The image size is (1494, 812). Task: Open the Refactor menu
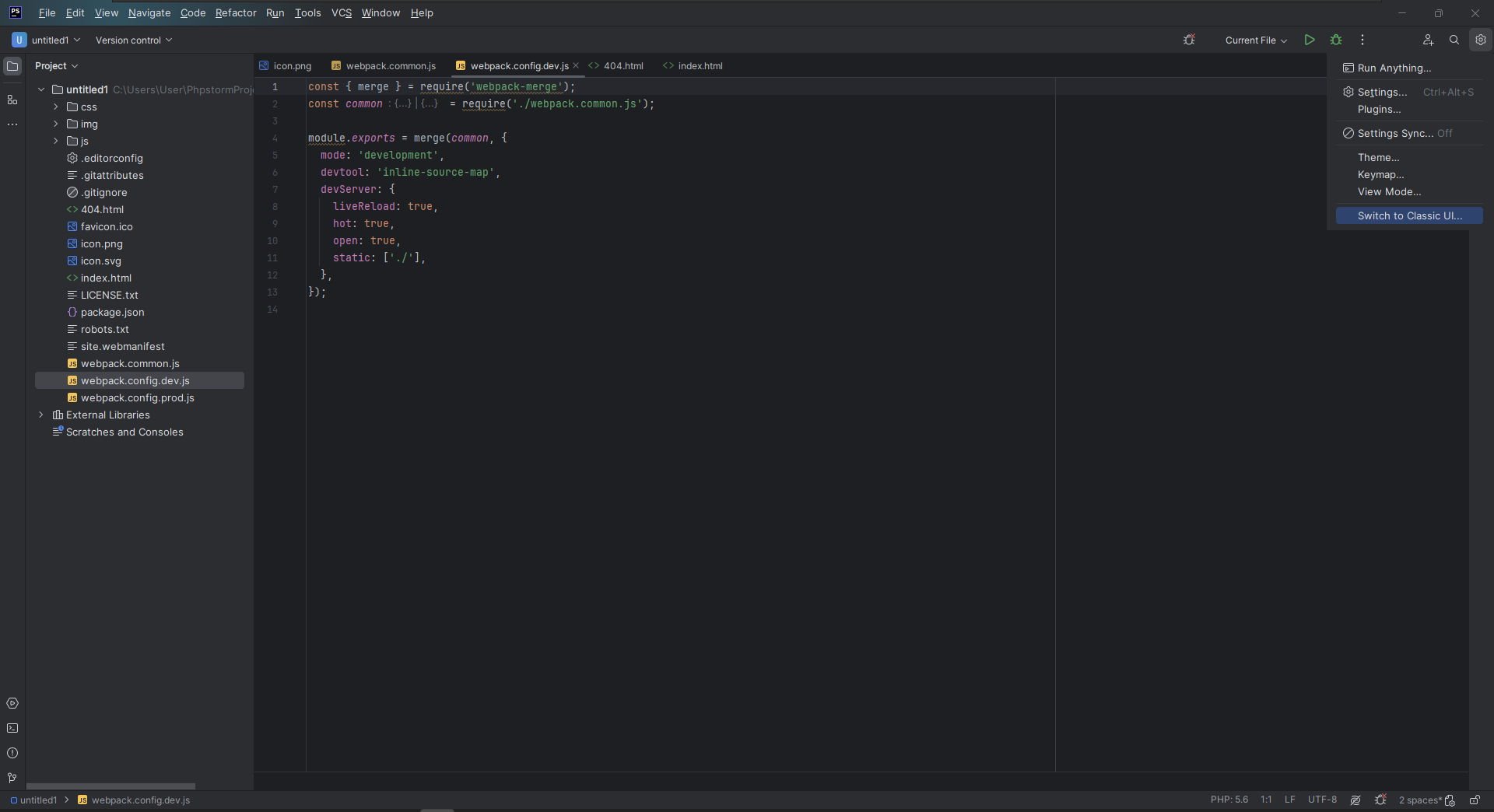pos(236,12)
